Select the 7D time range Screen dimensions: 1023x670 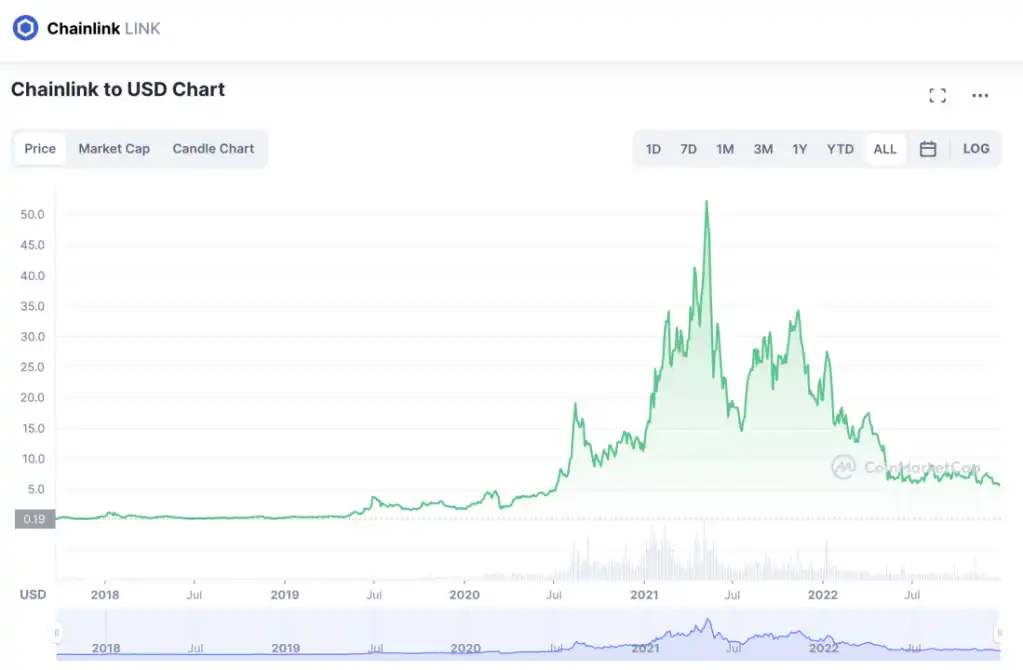coord(688,149)
